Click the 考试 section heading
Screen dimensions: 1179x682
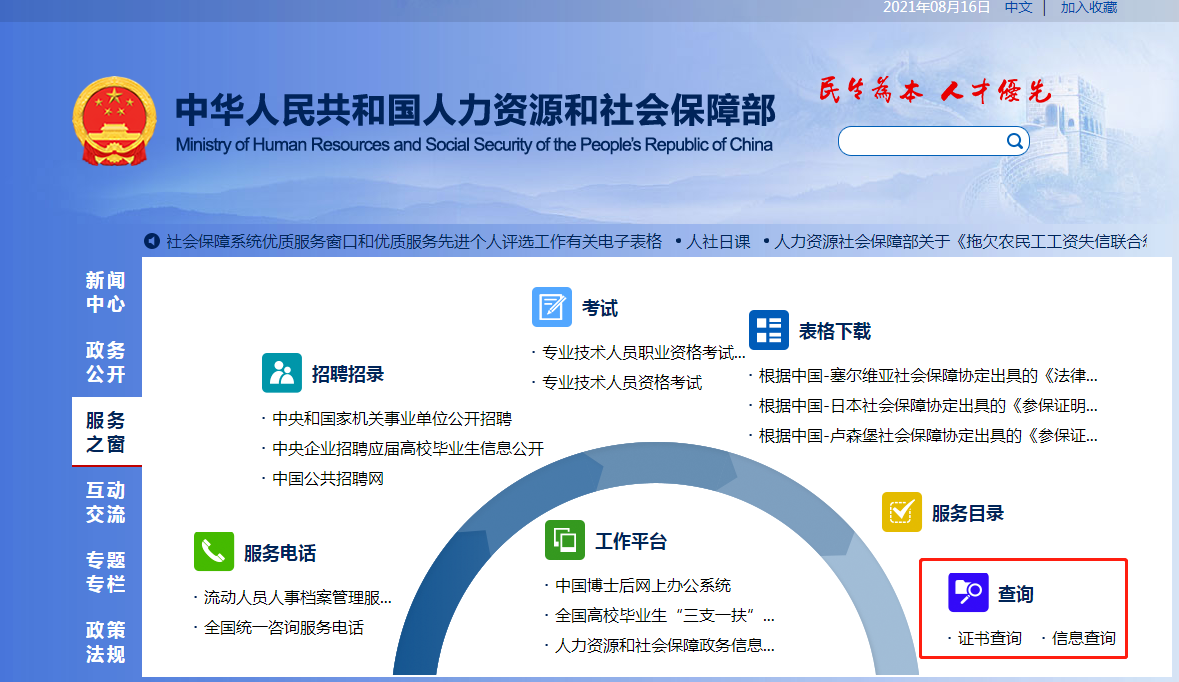(600, 308)
